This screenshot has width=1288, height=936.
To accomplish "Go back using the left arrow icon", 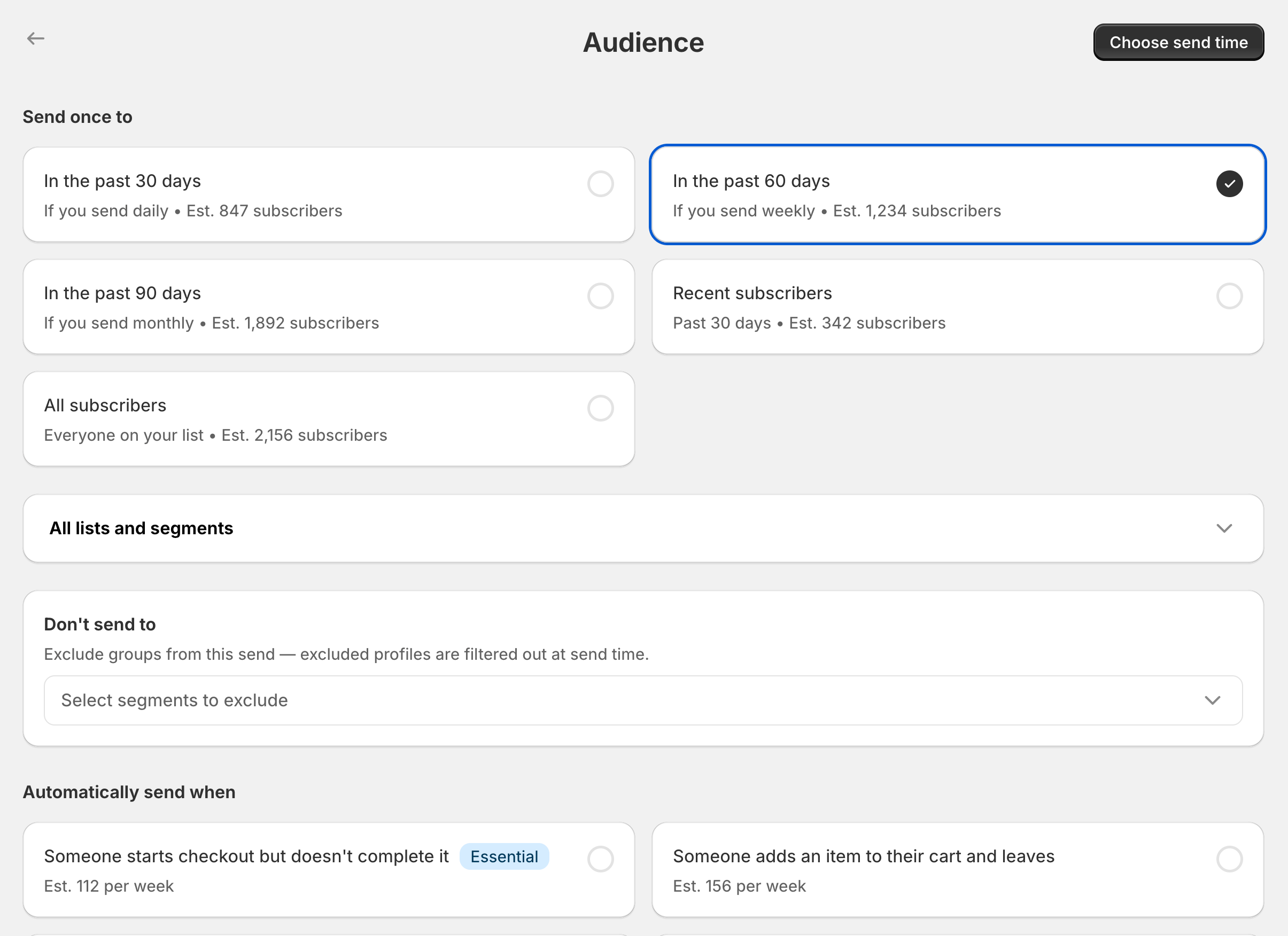I will 36,38.
